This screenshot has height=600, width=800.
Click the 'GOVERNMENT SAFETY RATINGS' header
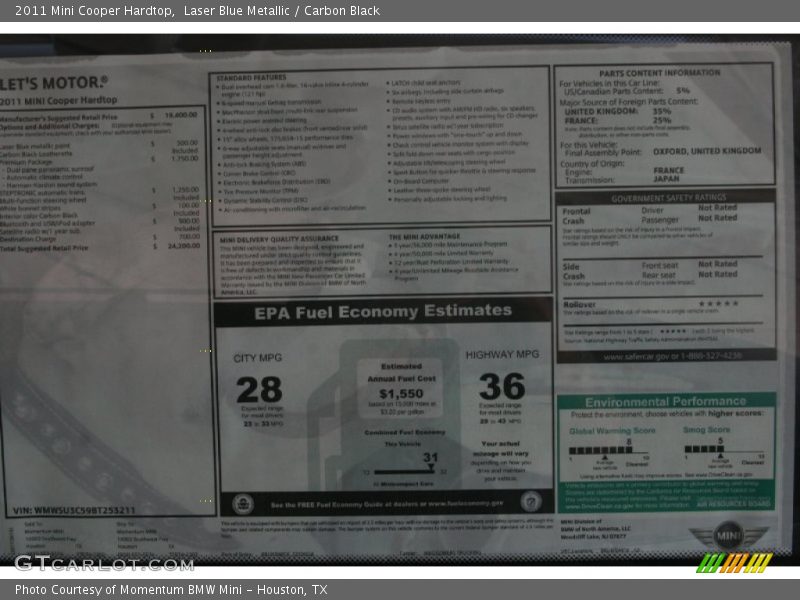669,198
